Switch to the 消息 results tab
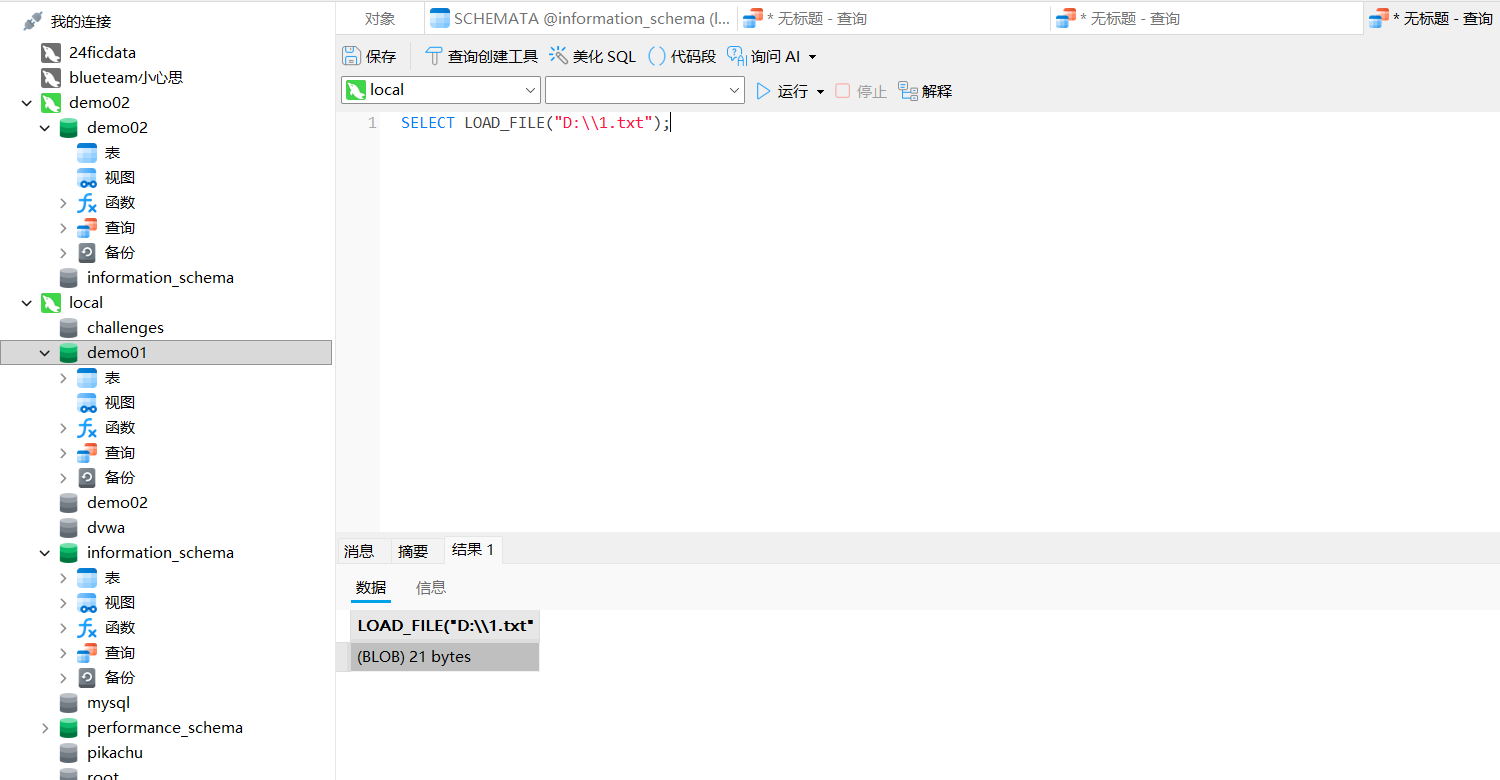The image size is (1500, 780). point(359,551)
